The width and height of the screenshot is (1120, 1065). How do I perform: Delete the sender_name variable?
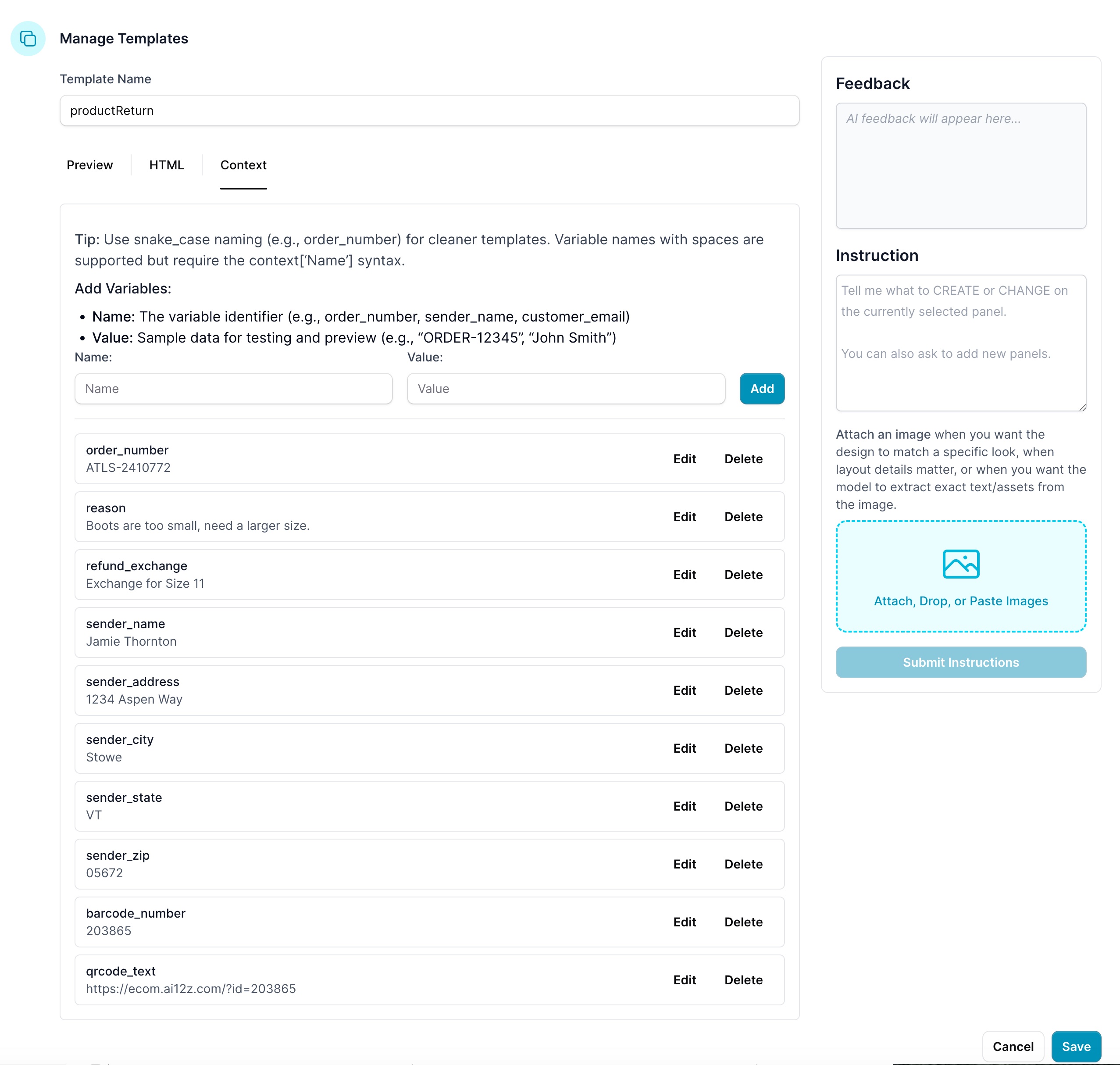point(744,633)
